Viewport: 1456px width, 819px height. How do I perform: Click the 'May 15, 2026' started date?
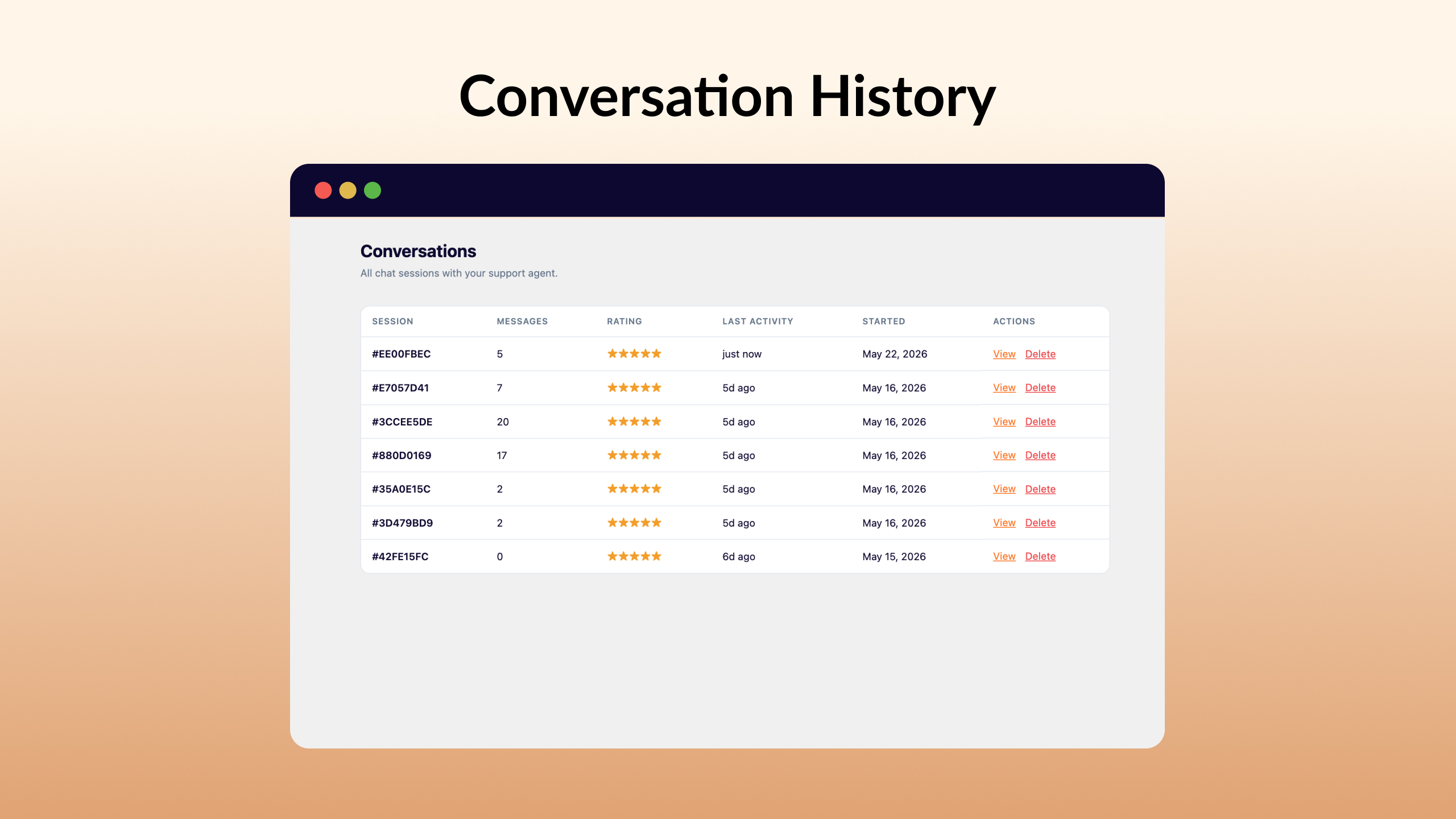pos(894,557)
